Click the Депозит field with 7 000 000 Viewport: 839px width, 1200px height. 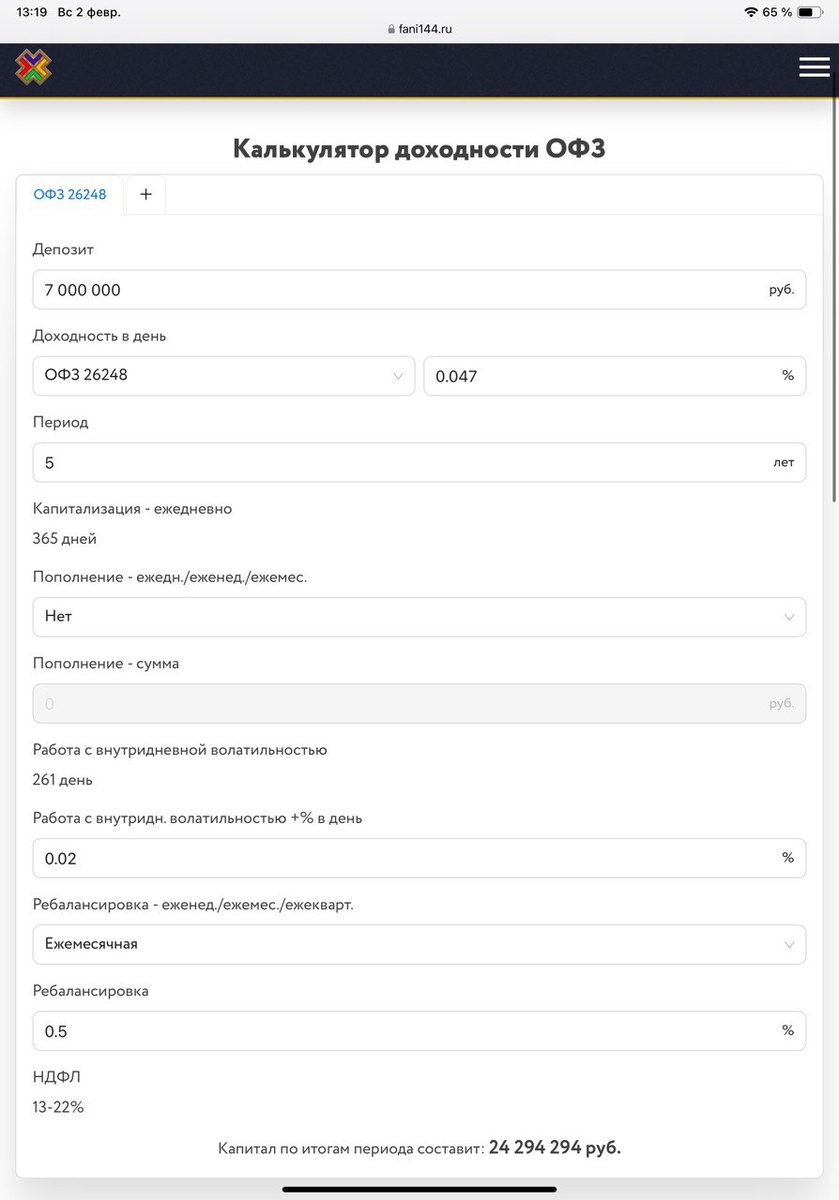[400, 290]
